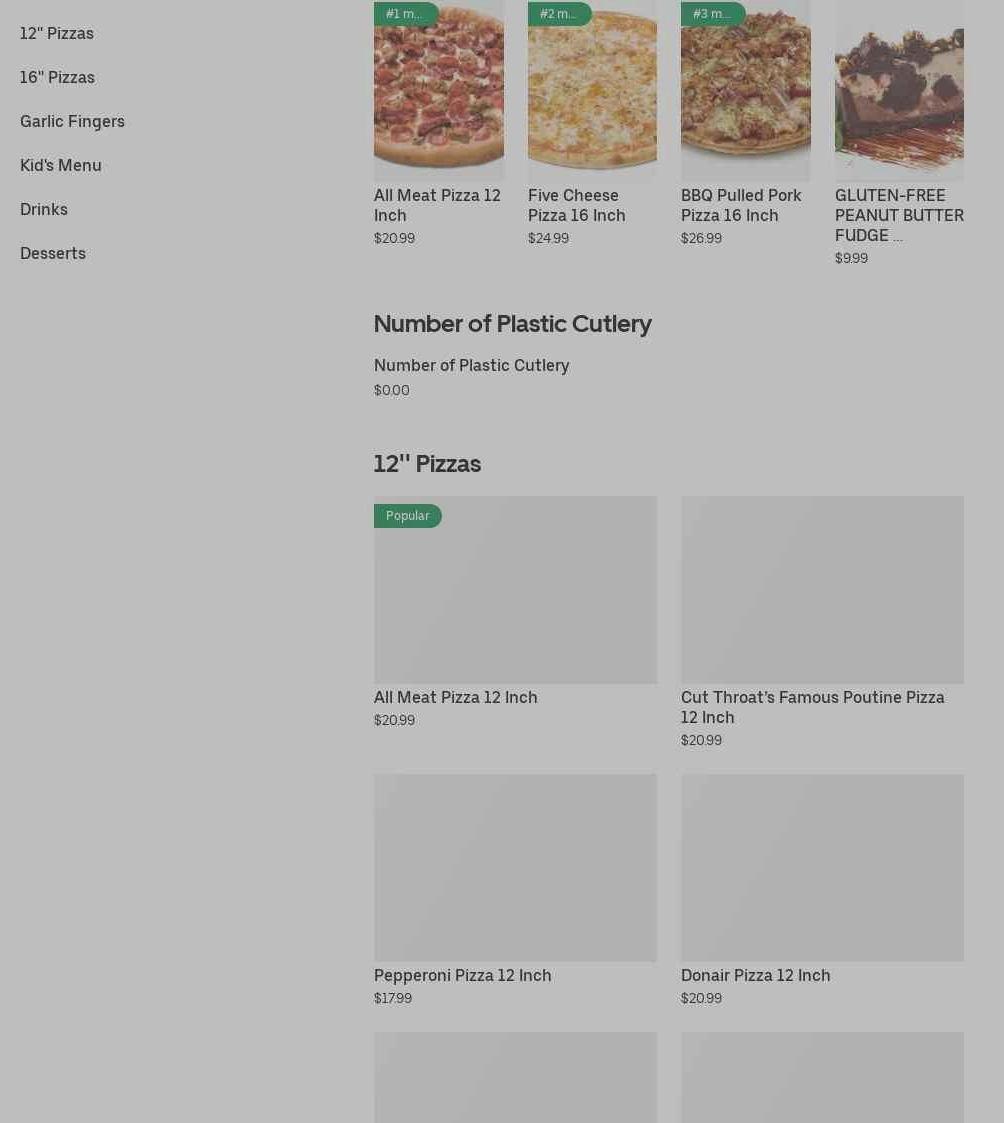
Task: Click GLUTEN-FREE PEANUT BUTTER FUDGE title
Action: (899, 215)
